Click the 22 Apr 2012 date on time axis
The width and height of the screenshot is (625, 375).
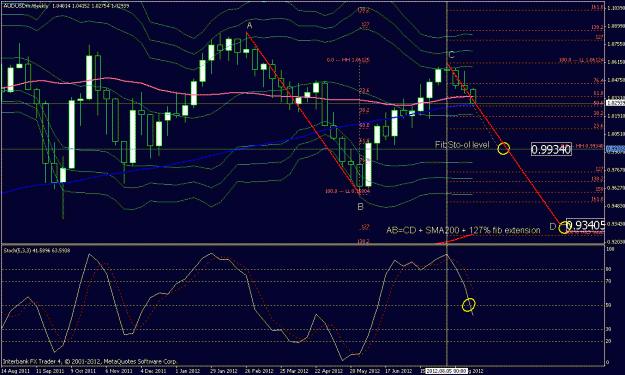(329, 371)
